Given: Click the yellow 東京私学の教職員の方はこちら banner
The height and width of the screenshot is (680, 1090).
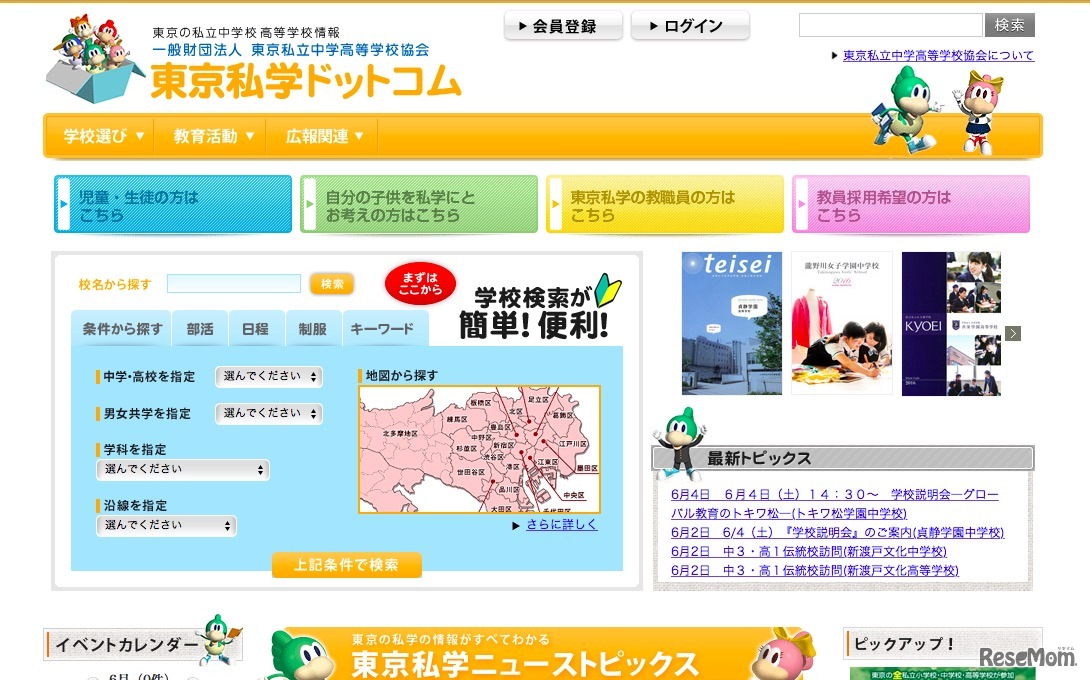Looking at the screenshot, I should (x=665, y=204).
